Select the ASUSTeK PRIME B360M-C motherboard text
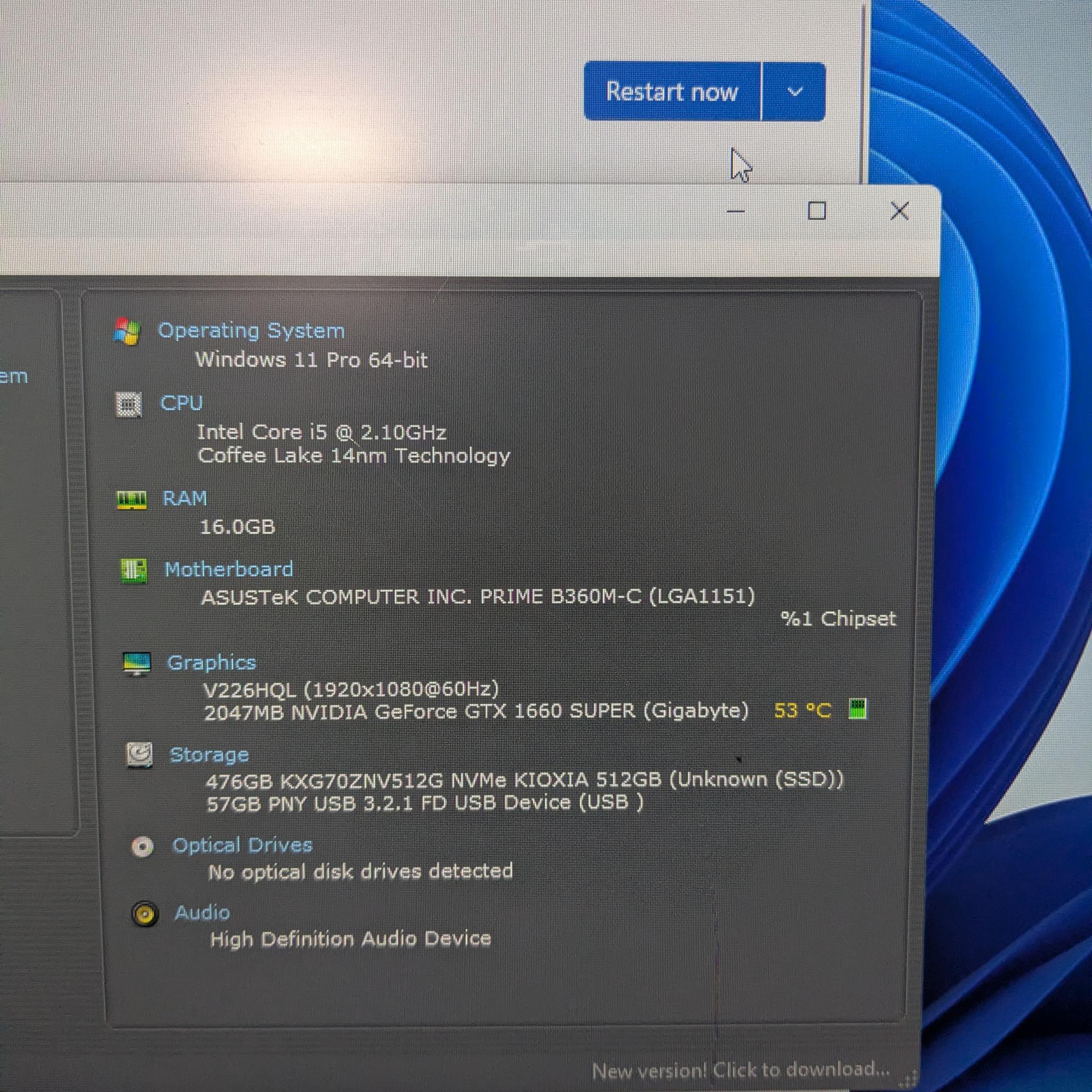 point(478,597)
